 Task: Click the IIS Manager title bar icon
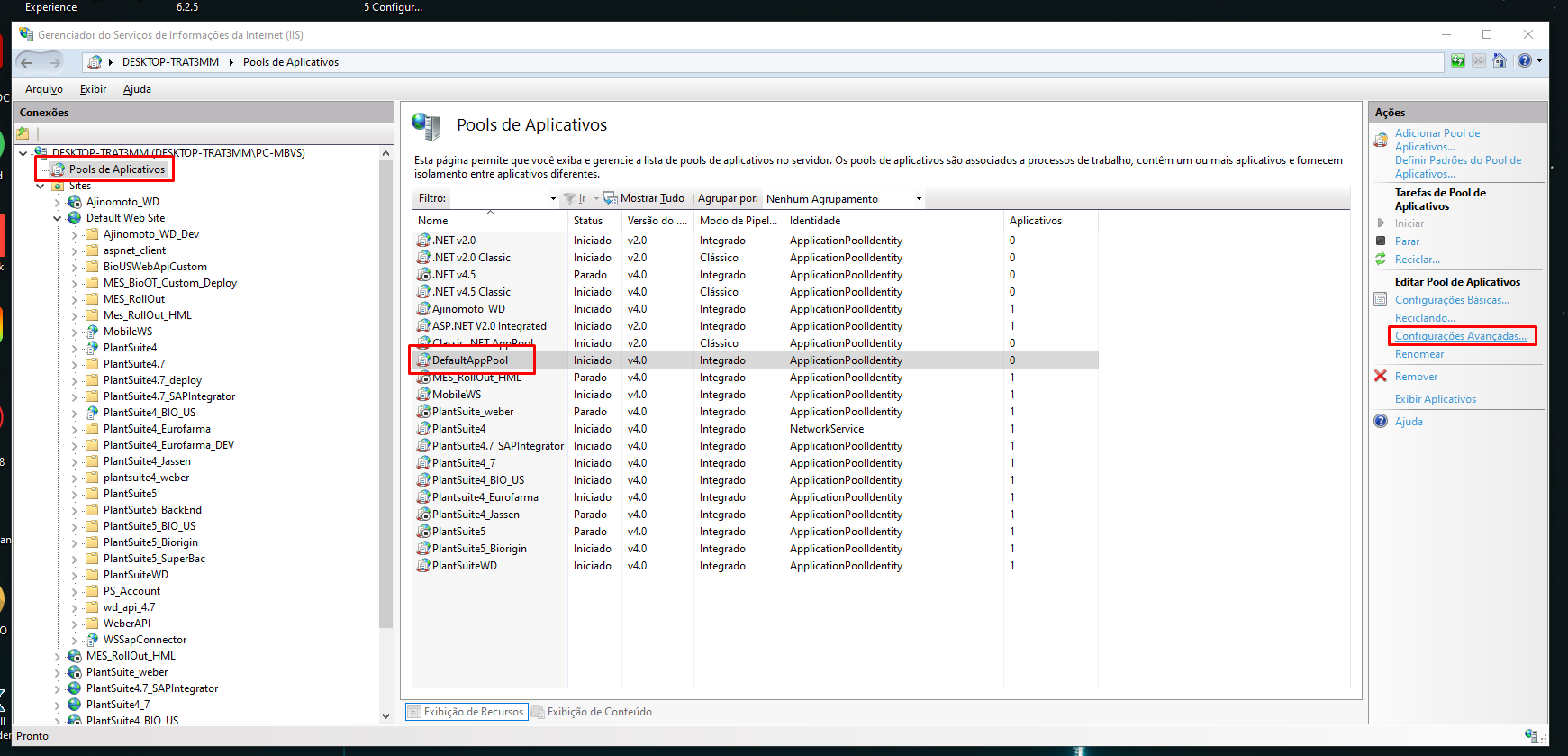click(x=26, y=34)
